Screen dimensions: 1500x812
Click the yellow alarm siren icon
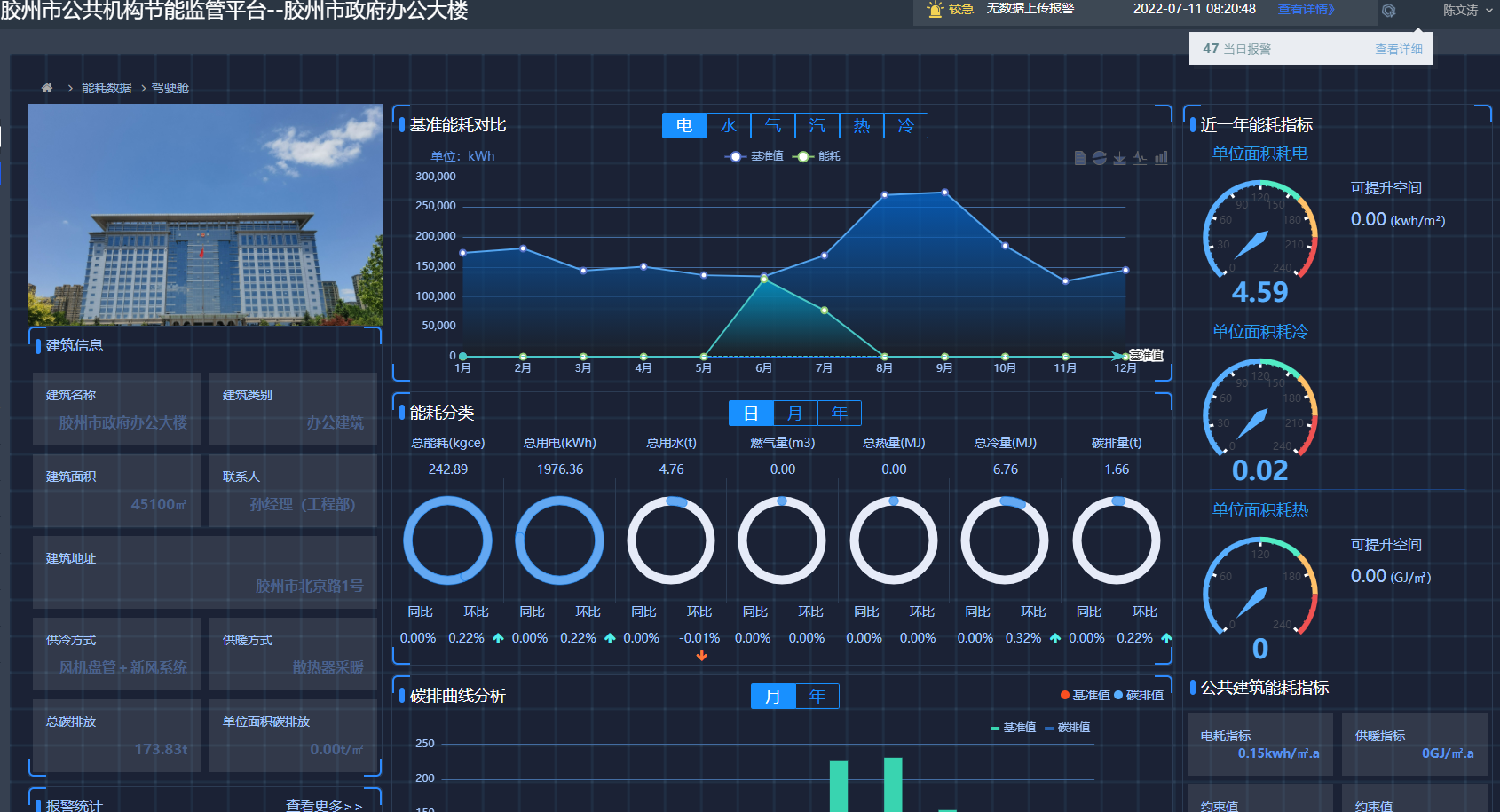pos(935,10)
